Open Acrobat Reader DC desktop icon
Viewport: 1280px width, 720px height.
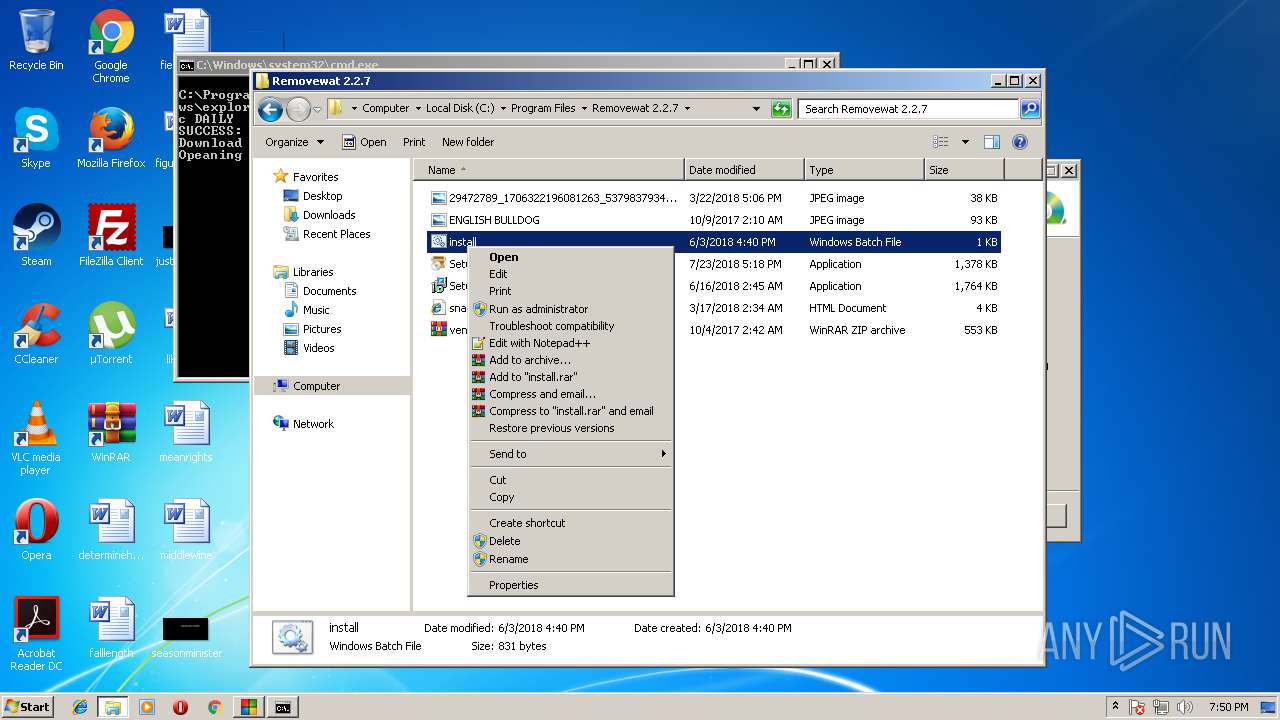click(36, 634)
